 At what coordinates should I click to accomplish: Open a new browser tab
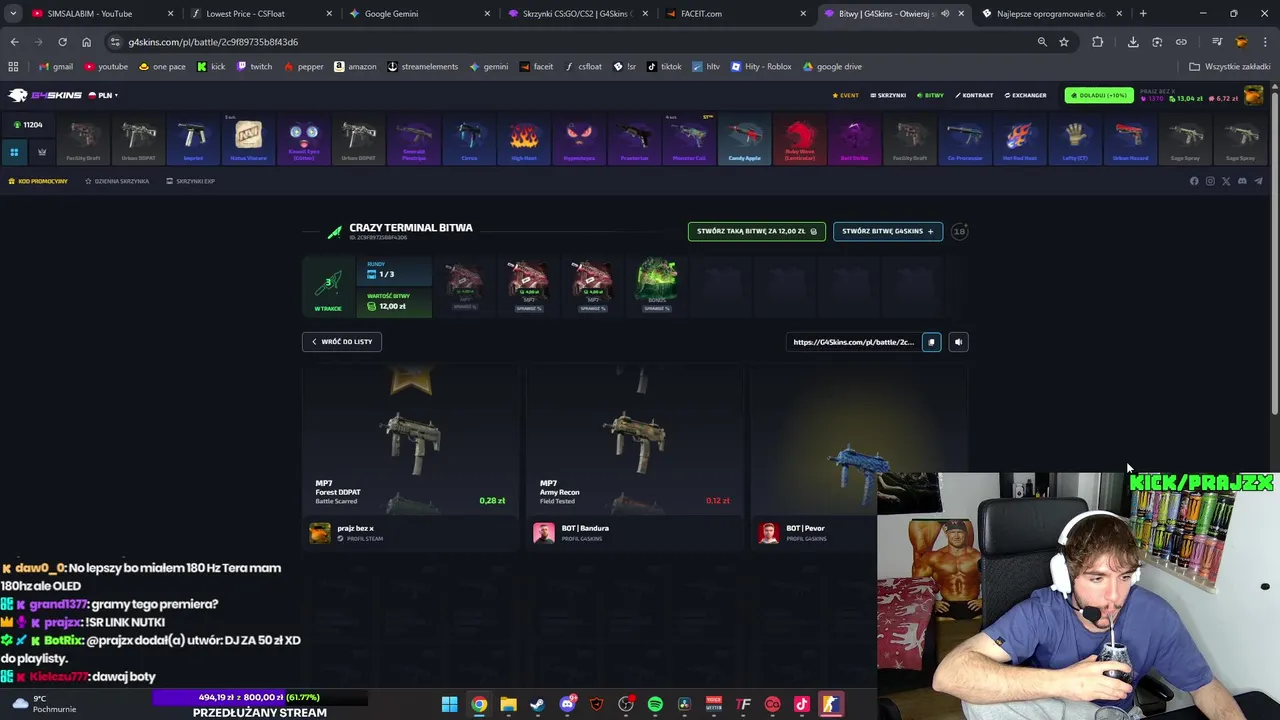pyautogui.click(x=1143, y=14)
